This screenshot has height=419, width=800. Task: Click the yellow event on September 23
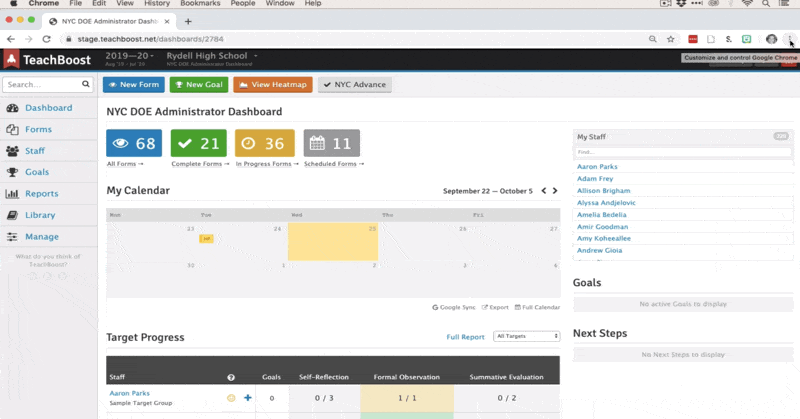(x=206, y=238)
